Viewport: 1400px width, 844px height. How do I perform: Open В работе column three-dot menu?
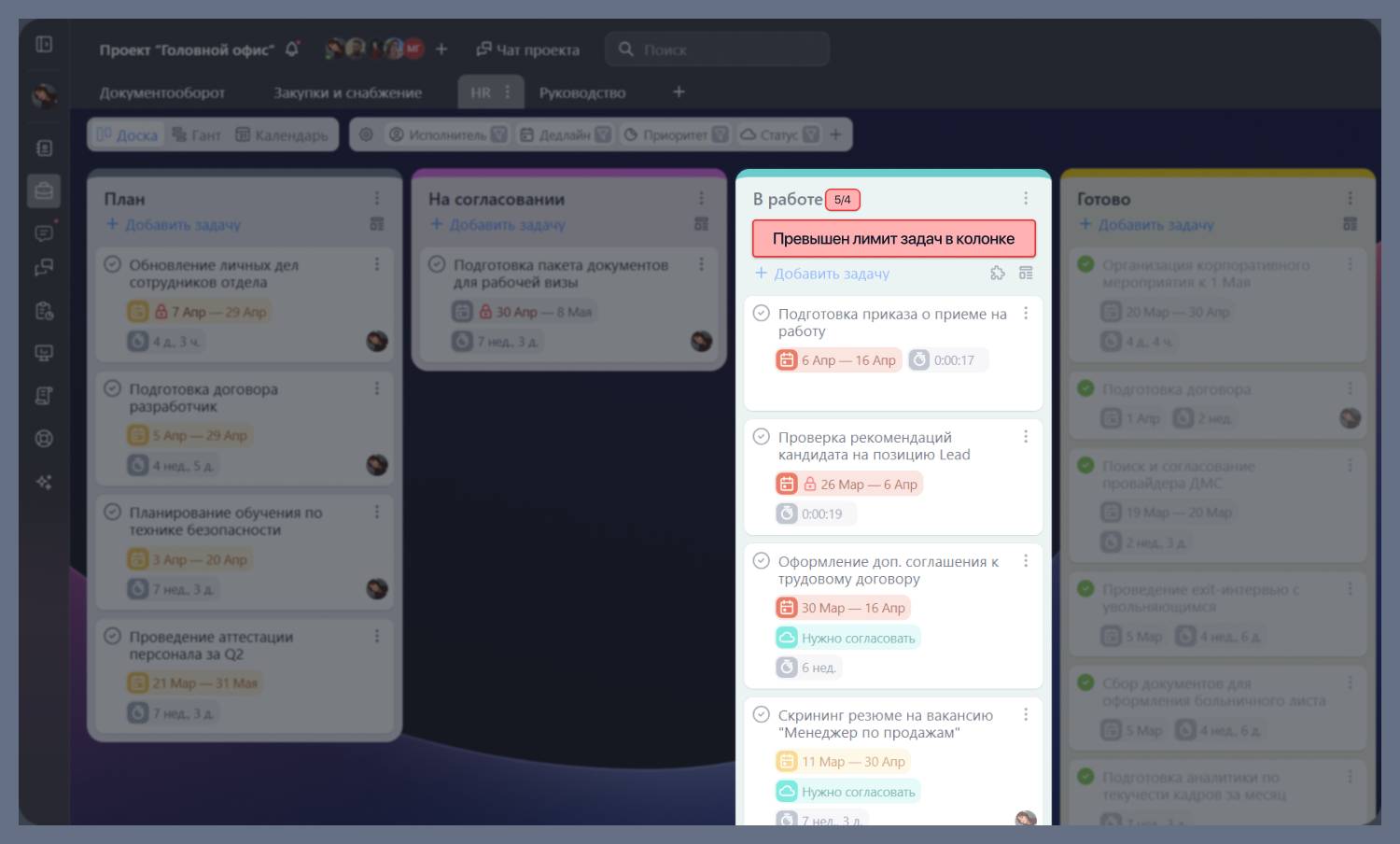click(1025, 199)
